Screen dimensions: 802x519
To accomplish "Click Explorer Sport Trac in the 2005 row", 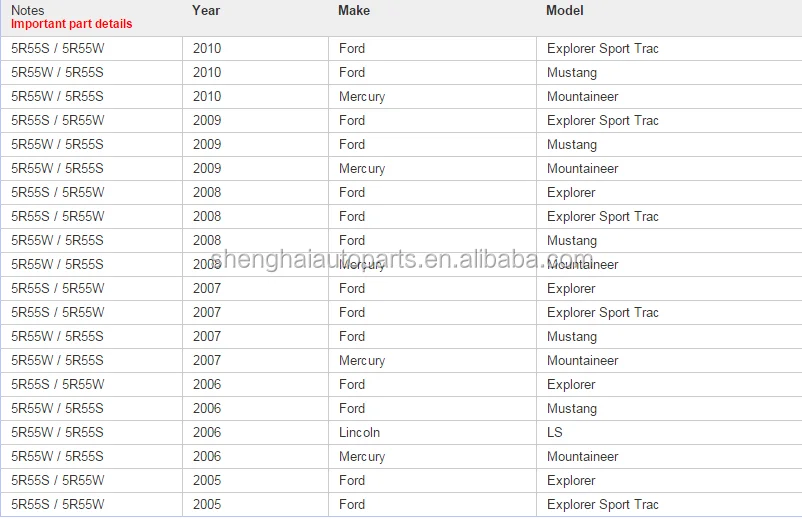I will (x=603, y=504).
